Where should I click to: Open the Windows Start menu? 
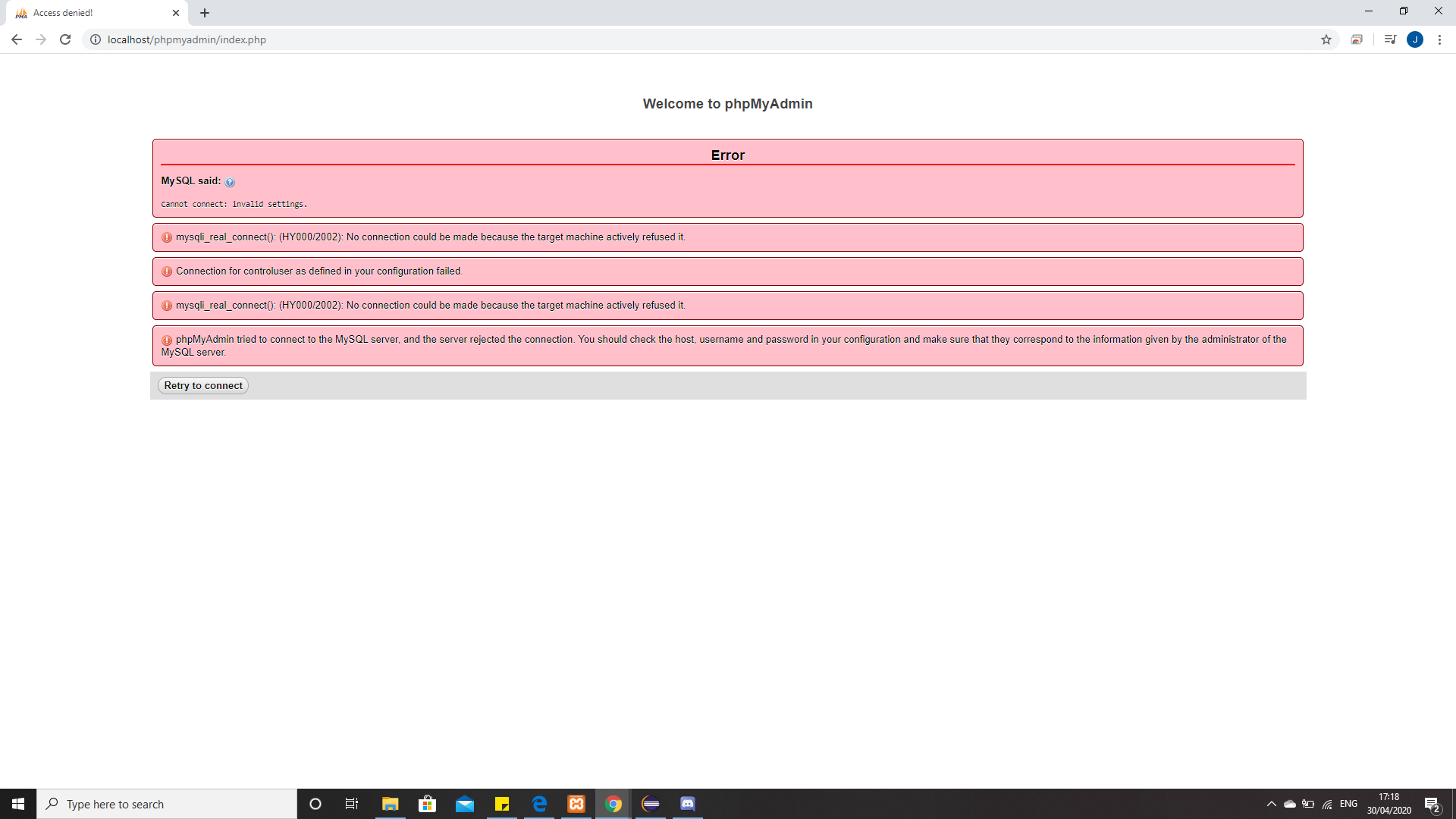click(18, 804)
